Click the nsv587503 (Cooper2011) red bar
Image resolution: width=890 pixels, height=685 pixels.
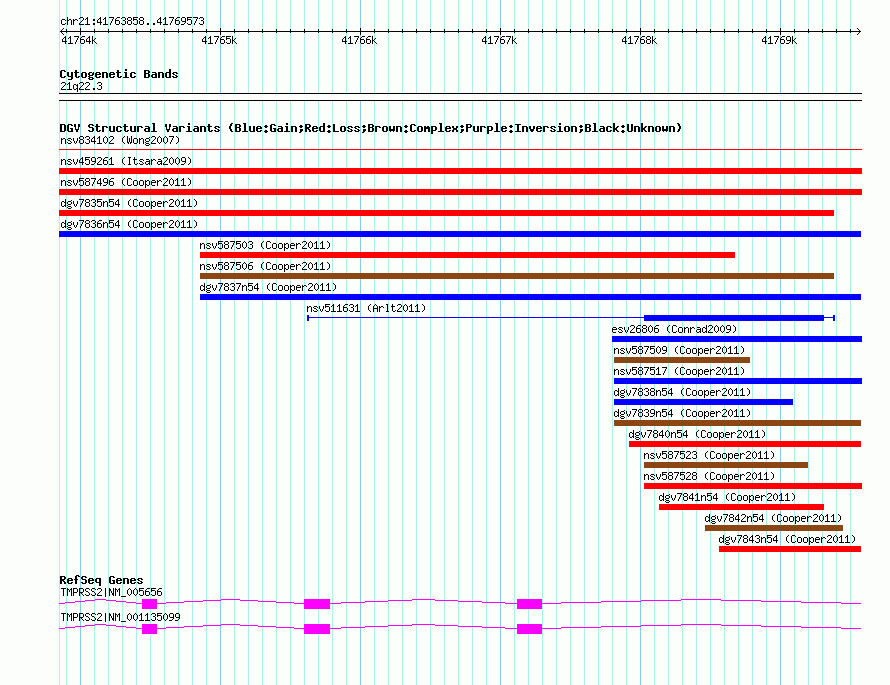click(x=467, y=255)
